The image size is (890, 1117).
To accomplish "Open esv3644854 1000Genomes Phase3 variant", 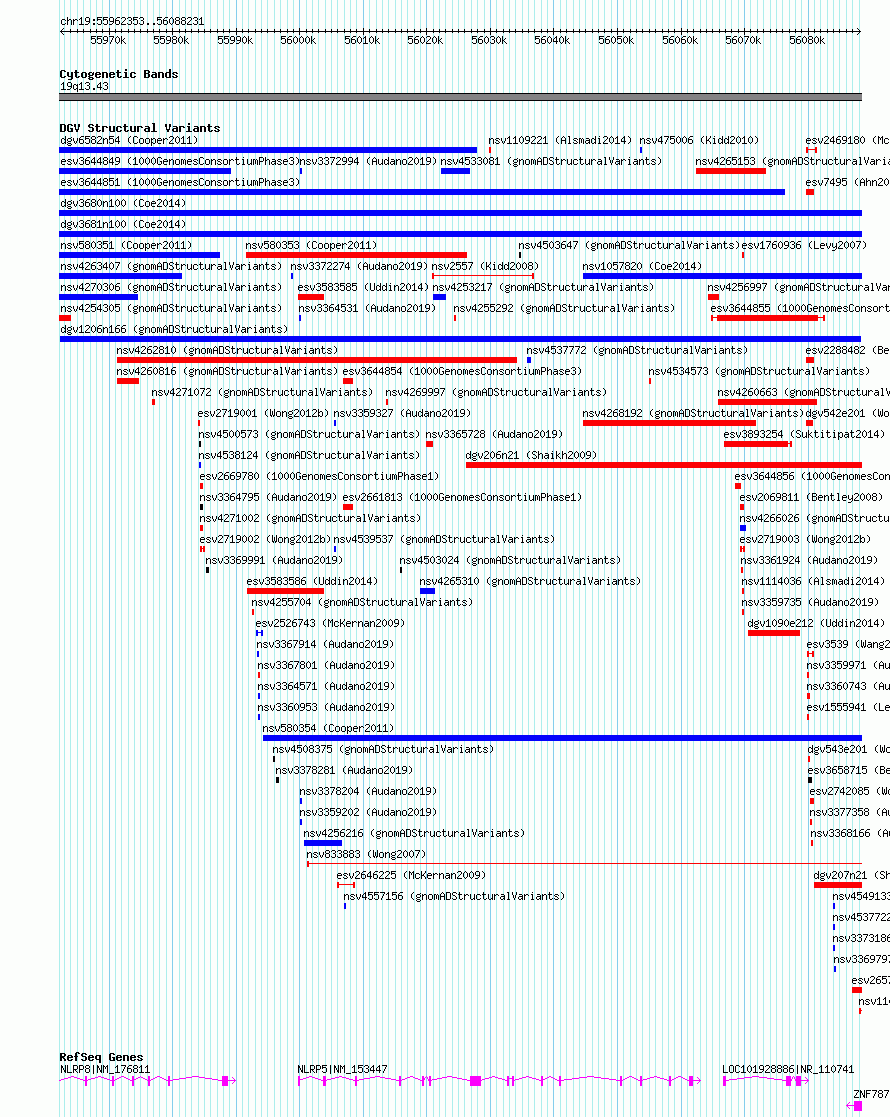I will tap(462, 371).
